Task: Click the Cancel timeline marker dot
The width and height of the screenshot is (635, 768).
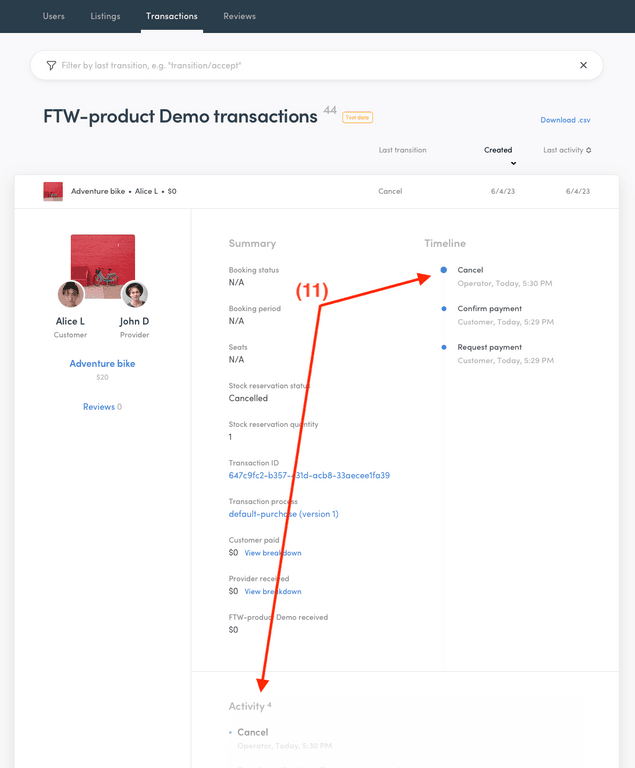Action: pos(444,270)
